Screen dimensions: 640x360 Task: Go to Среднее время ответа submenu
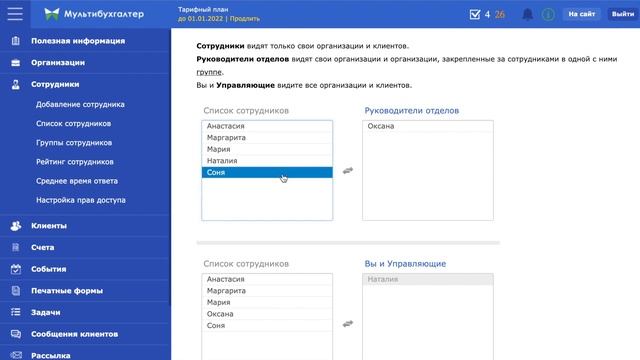[x=77, y=181]
